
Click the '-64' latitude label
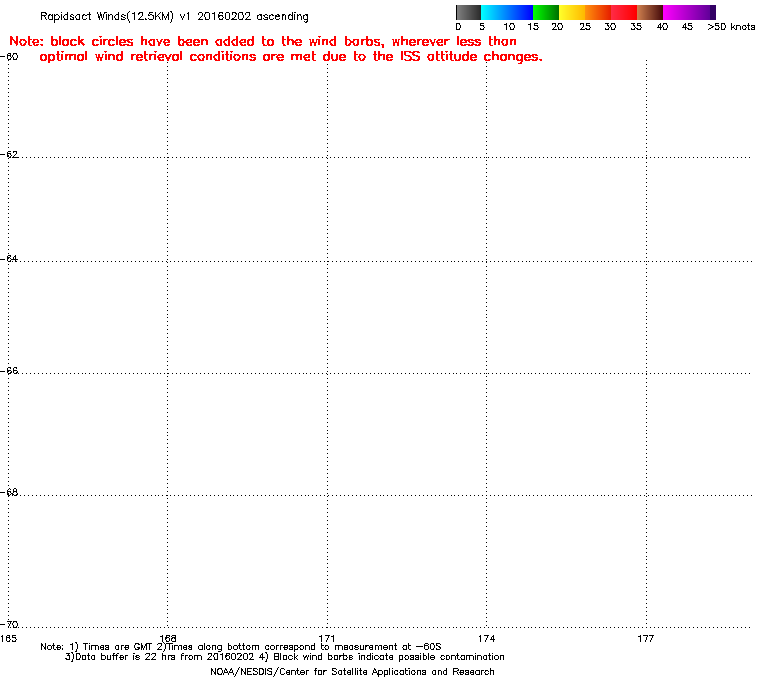click(9, 259)
